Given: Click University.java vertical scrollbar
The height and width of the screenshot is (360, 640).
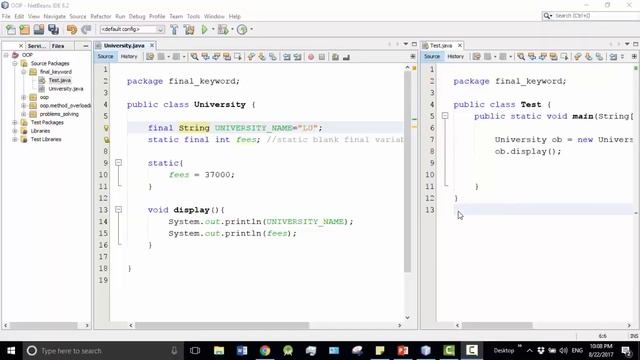Looking at the screenshot, I should tap(407, 171).
